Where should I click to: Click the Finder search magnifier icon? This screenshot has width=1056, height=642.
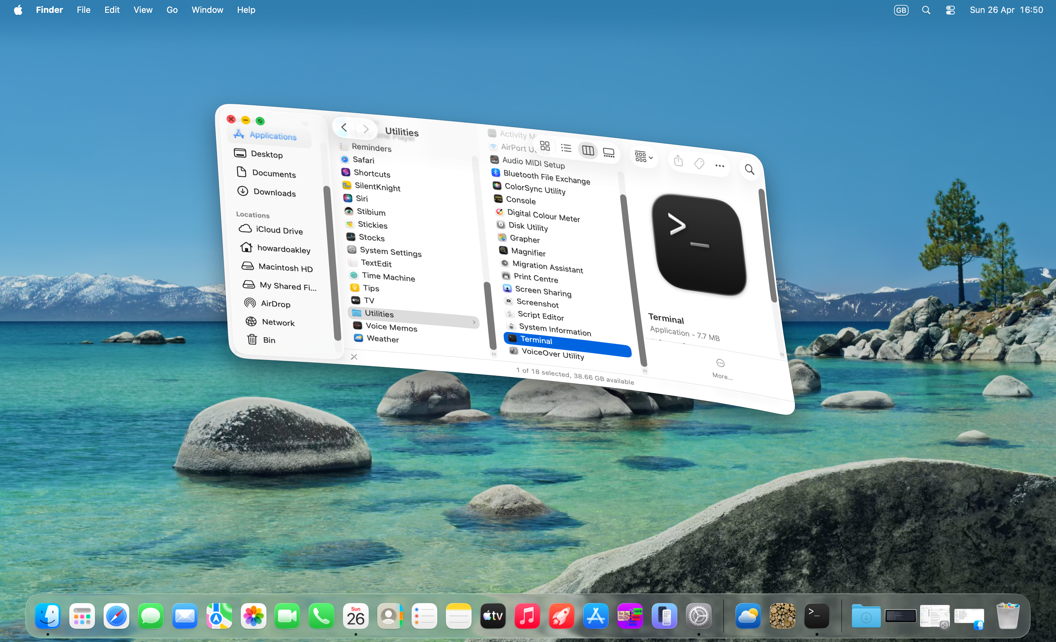(x=749, y=170)
